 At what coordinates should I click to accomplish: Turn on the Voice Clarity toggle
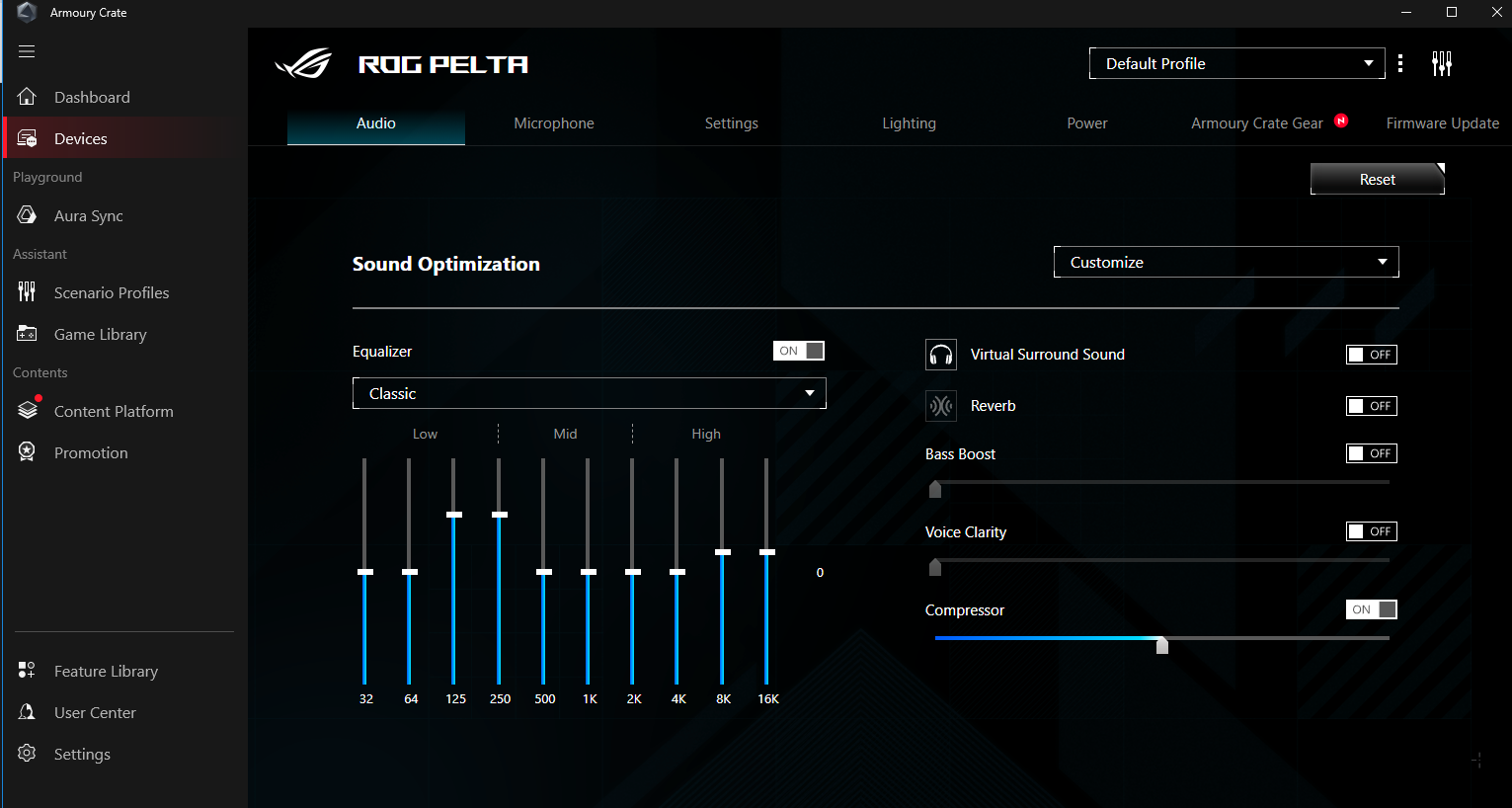(x=1372, y=531)
